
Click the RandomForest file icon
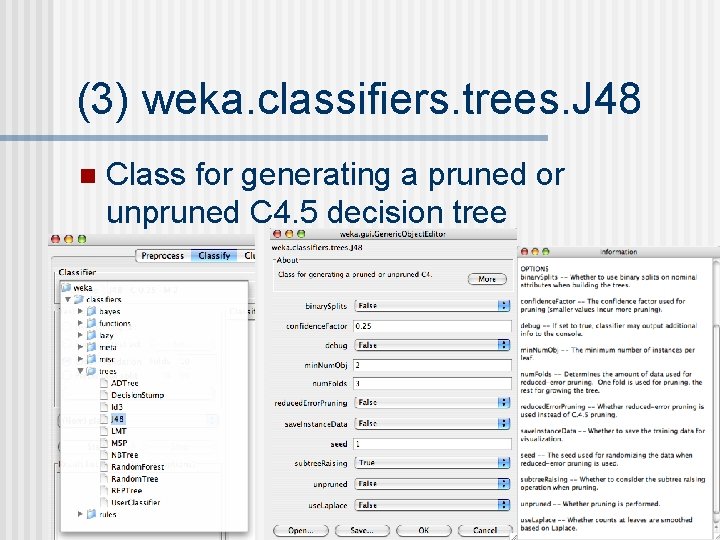pos(104,467)
